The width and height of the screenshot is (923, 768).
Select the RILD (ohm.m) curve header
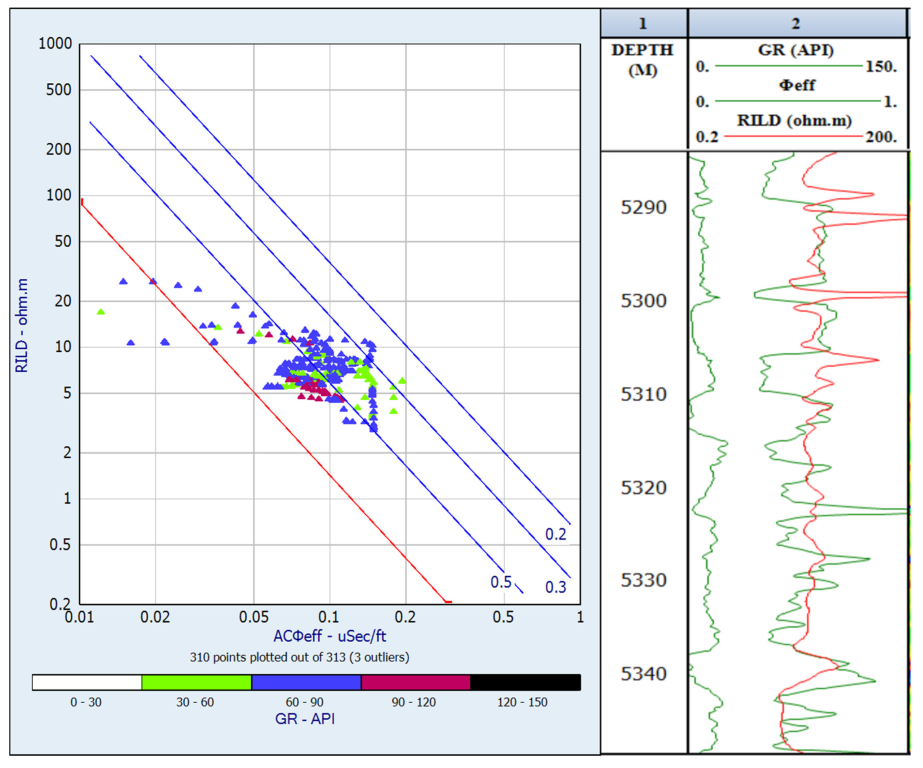pyautogui.click(x=797, y=122)
